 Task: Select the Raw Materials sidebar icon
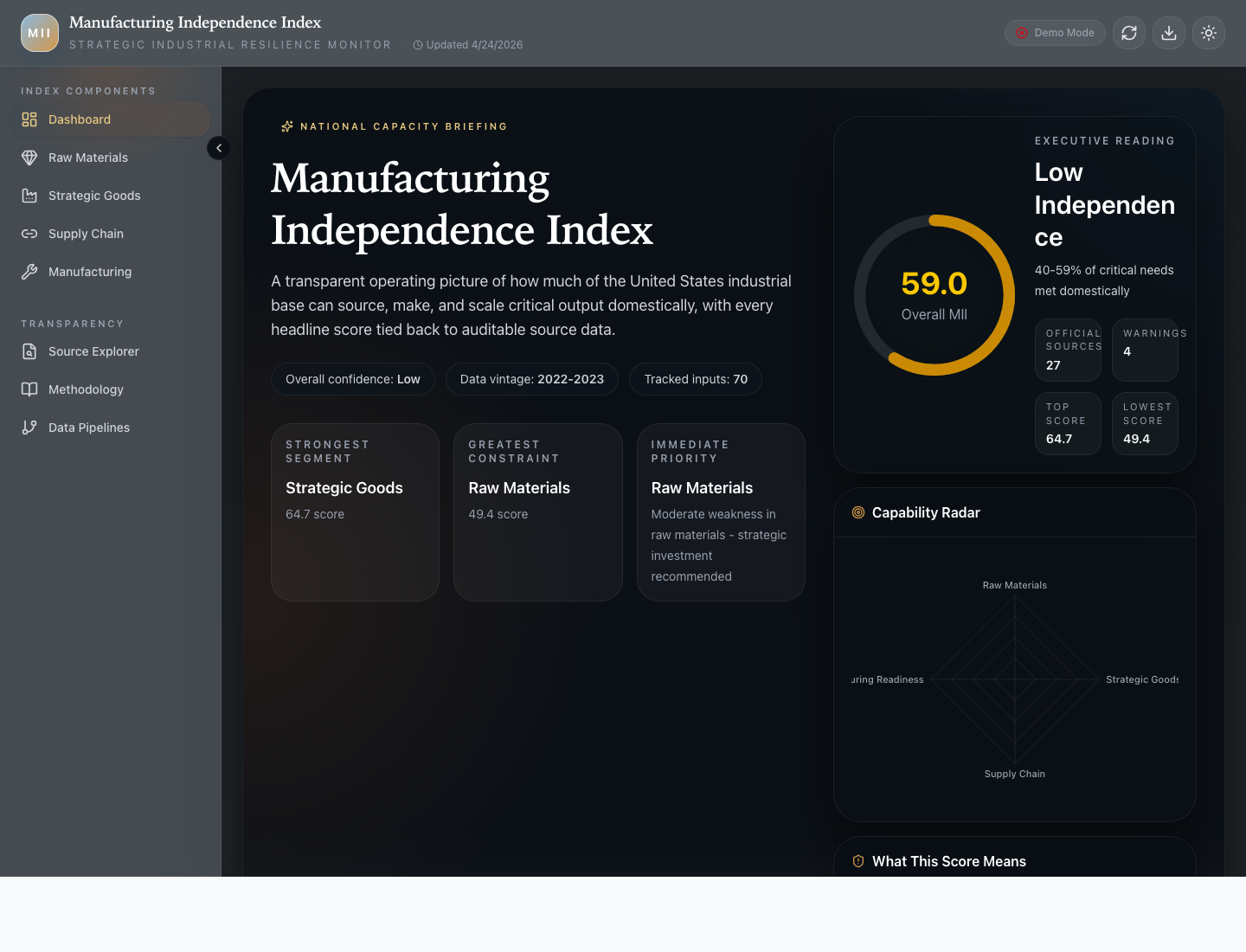pyautogui.click(x=29, y=158)
